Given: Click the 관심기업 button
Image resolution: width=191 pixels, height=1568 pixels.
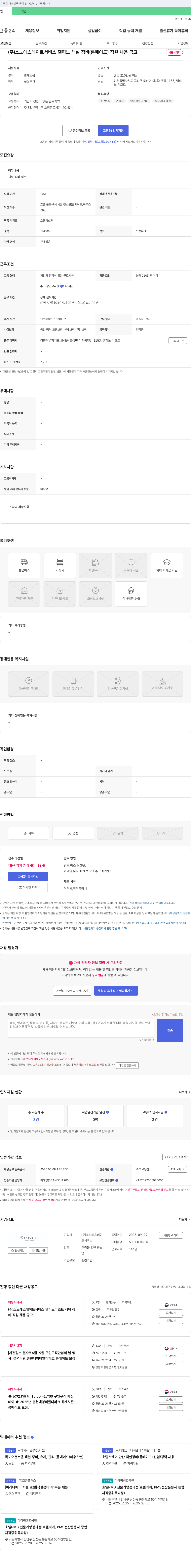Looking at the screenshot, I should point(18,1250).
